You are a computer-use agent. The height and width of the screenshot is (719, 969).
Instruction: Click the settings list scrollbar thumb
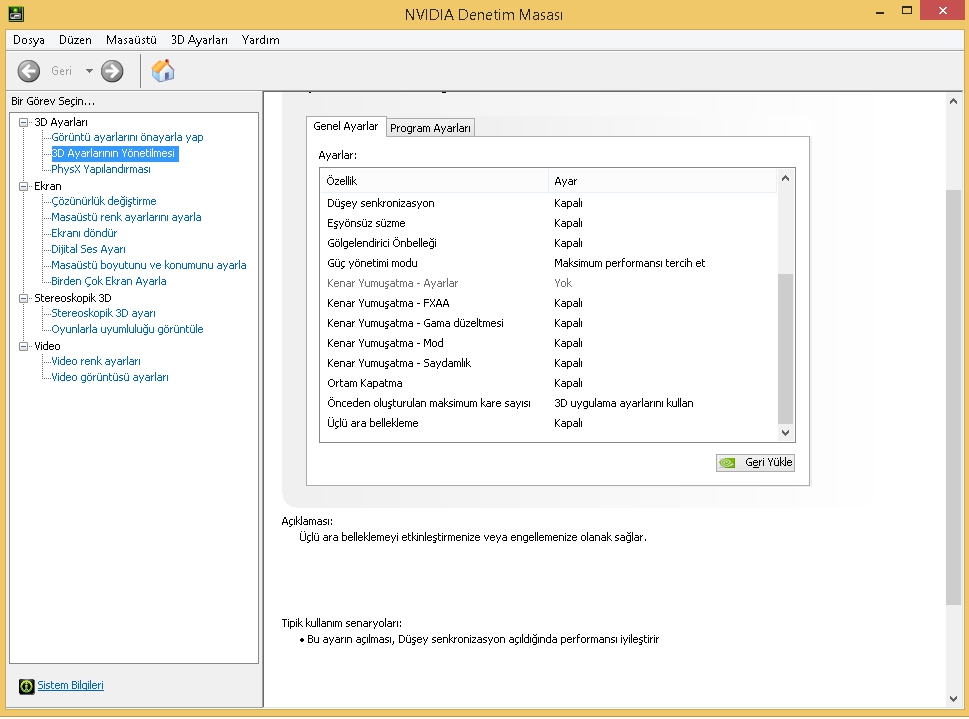click(785, 349)
